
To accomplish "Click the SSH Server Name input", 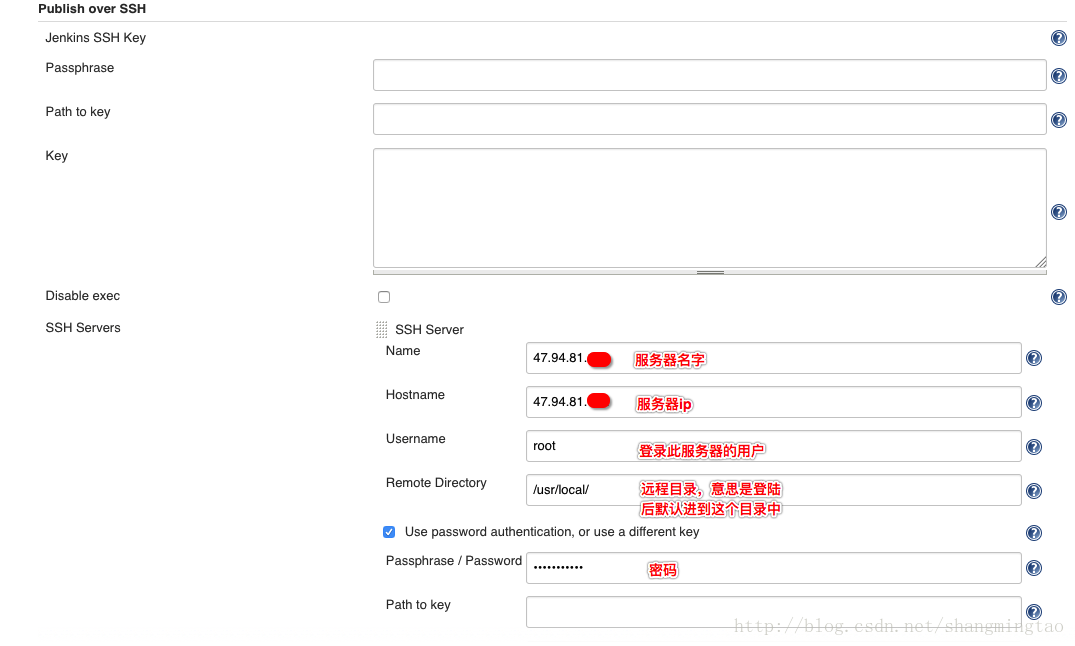I will click(x=773, y=358).
